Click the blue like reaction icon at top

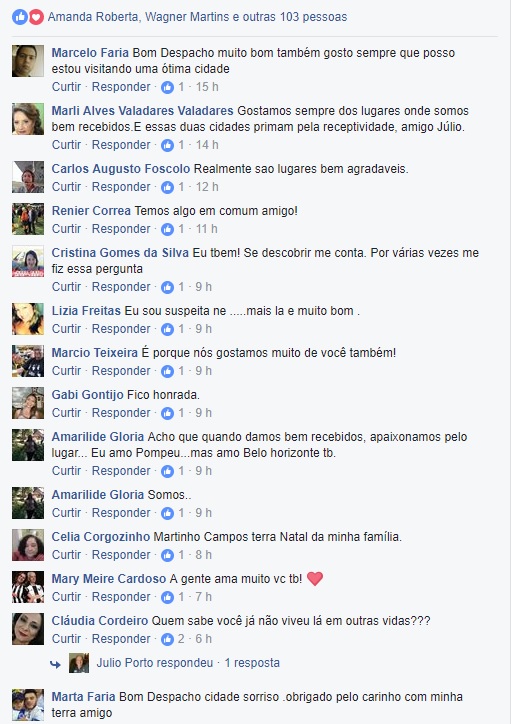[20, 17]
